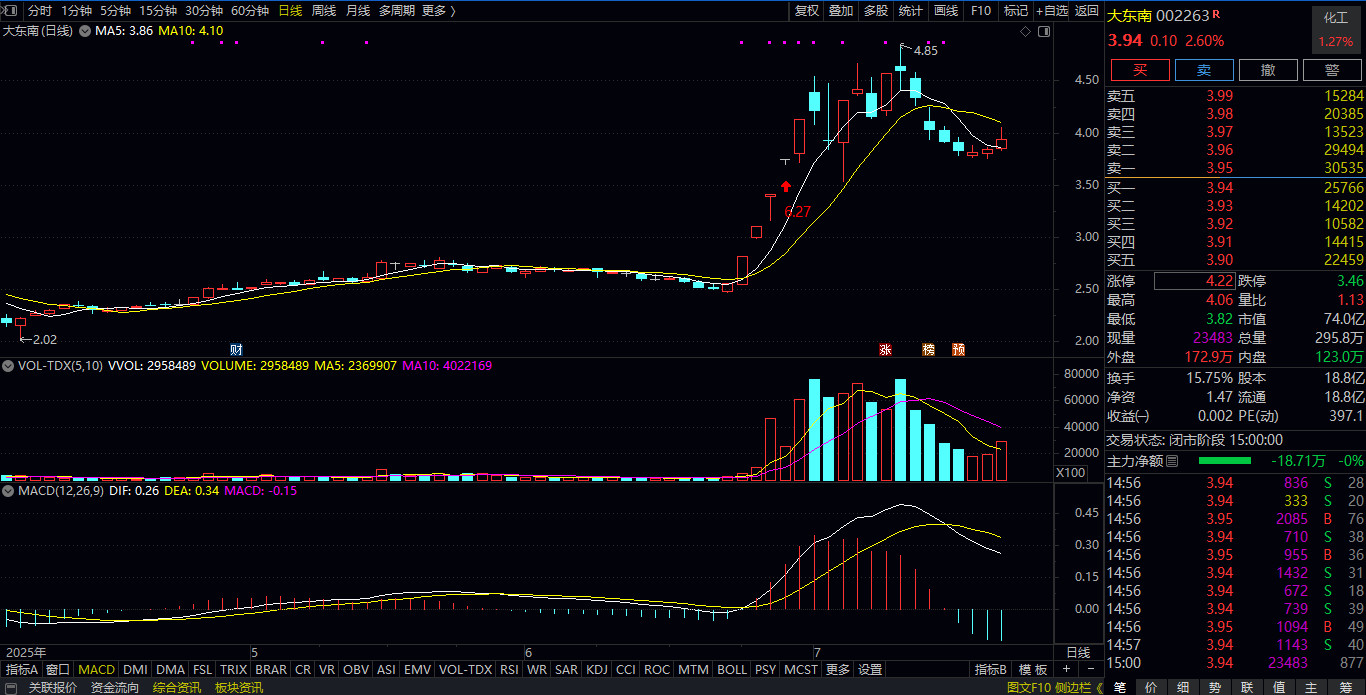
Task: Click the diamond marker icon above the chart
Action: (1025, 32)
